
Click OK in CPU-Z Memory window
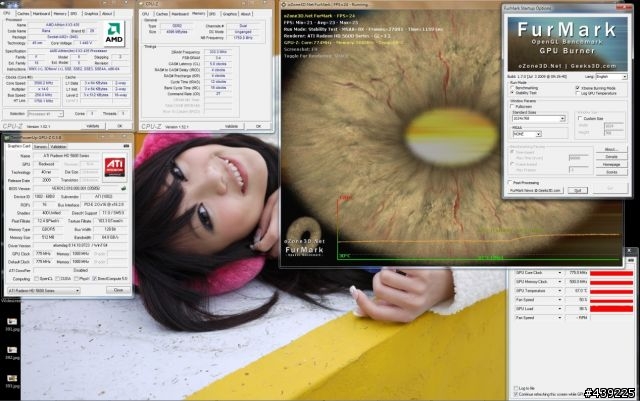[258, 127]
